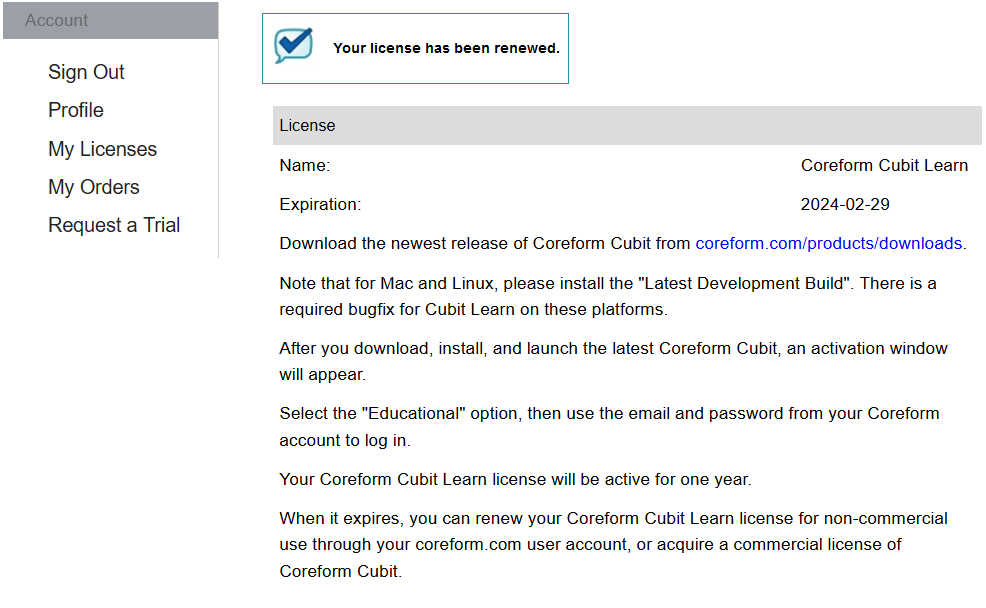Click the 'active for one year' sentence

515,479
